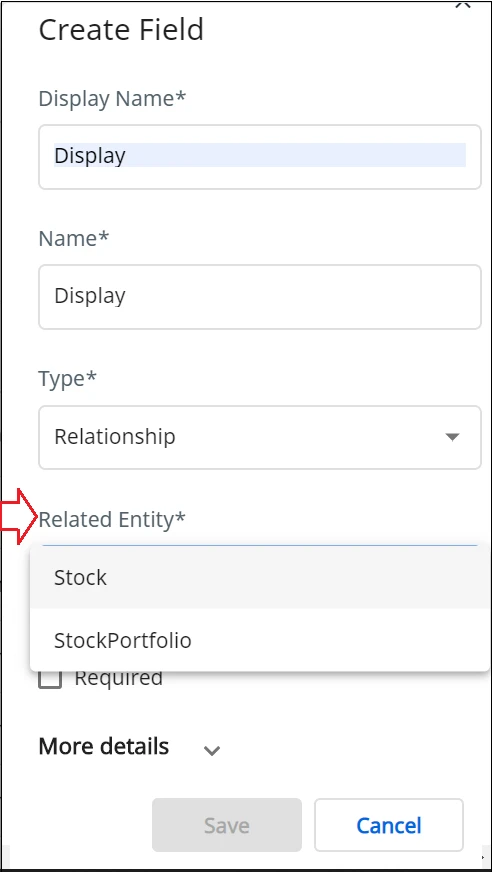Screen dimensions: 492x872
Task: Click the red arrow annotation
Action: click(x=19, y=517)
